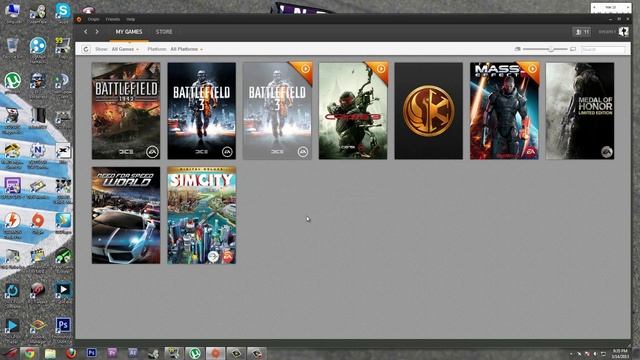Screen dimensions: 640x360
Task: Open the Battlefield 1942 game tile
Action: [126, 111]
